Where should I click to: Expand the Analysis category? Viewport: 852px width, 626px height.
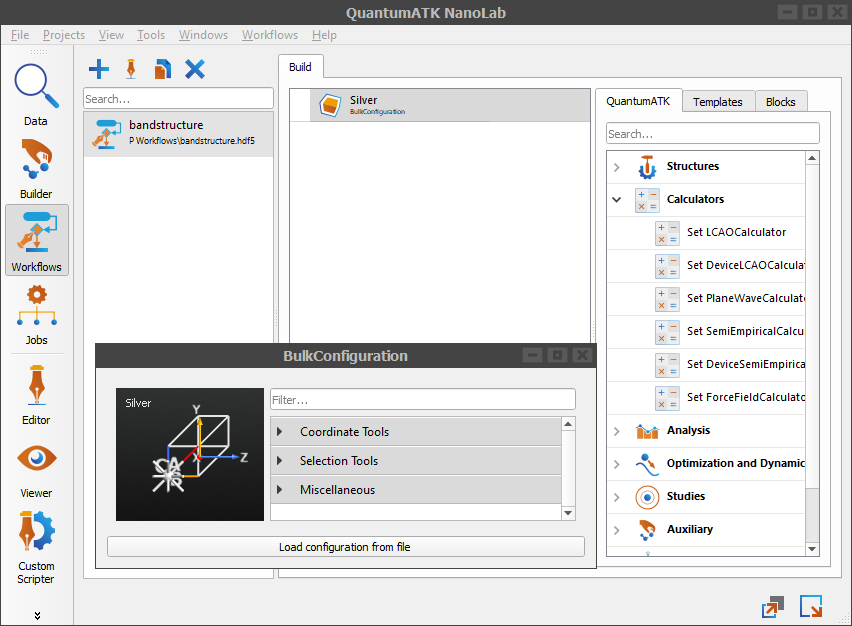(x=617, y=431)
